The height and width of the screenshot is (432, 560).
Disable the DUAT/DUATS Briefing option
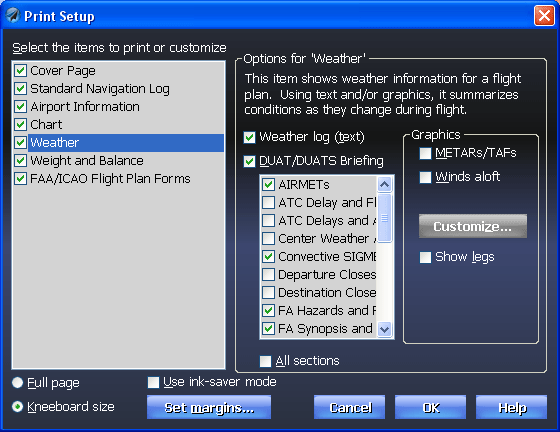pos(249,161)
